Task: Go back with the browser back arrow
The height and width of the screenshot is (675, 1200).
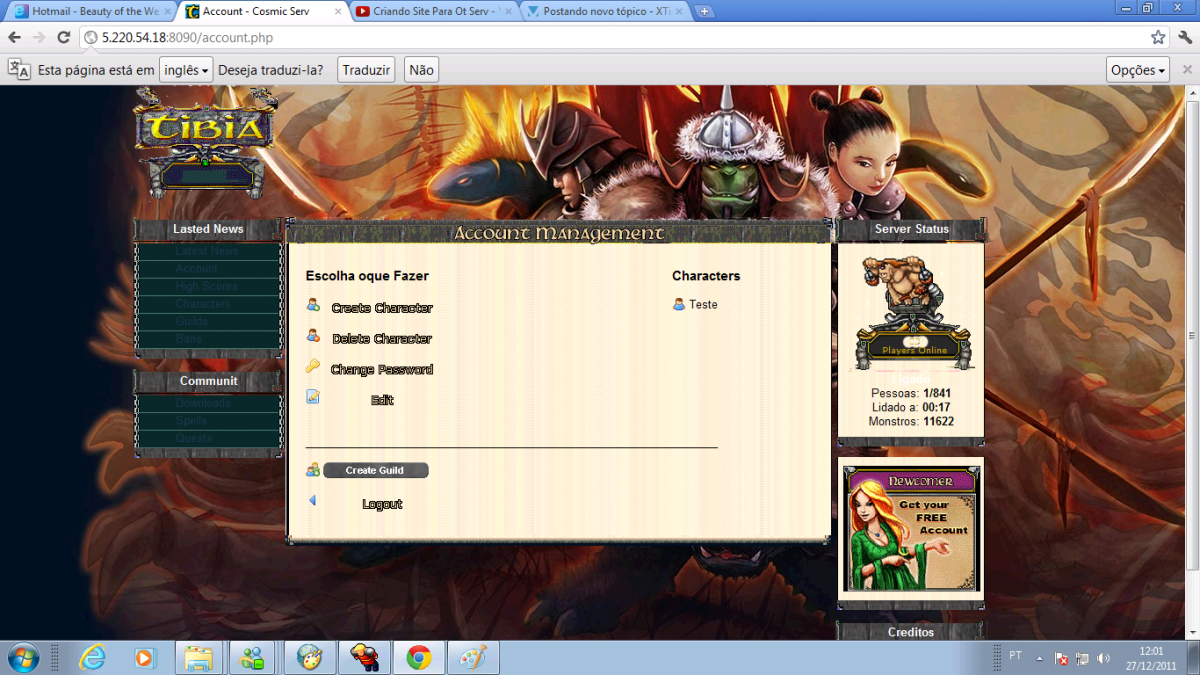Action: [x=15, y=38]
